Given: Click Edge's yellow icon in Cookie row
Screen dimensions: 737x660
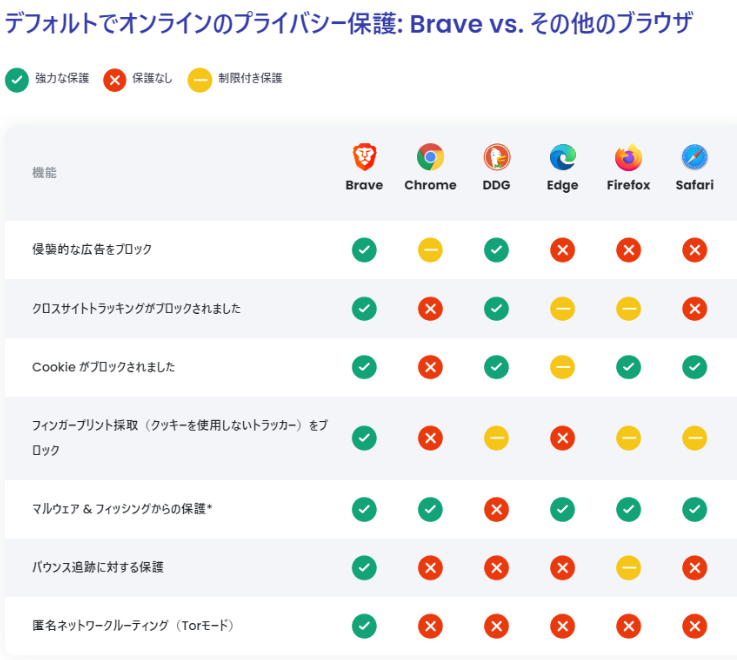Looking at the screenshot, I should [x=563, y=367].
